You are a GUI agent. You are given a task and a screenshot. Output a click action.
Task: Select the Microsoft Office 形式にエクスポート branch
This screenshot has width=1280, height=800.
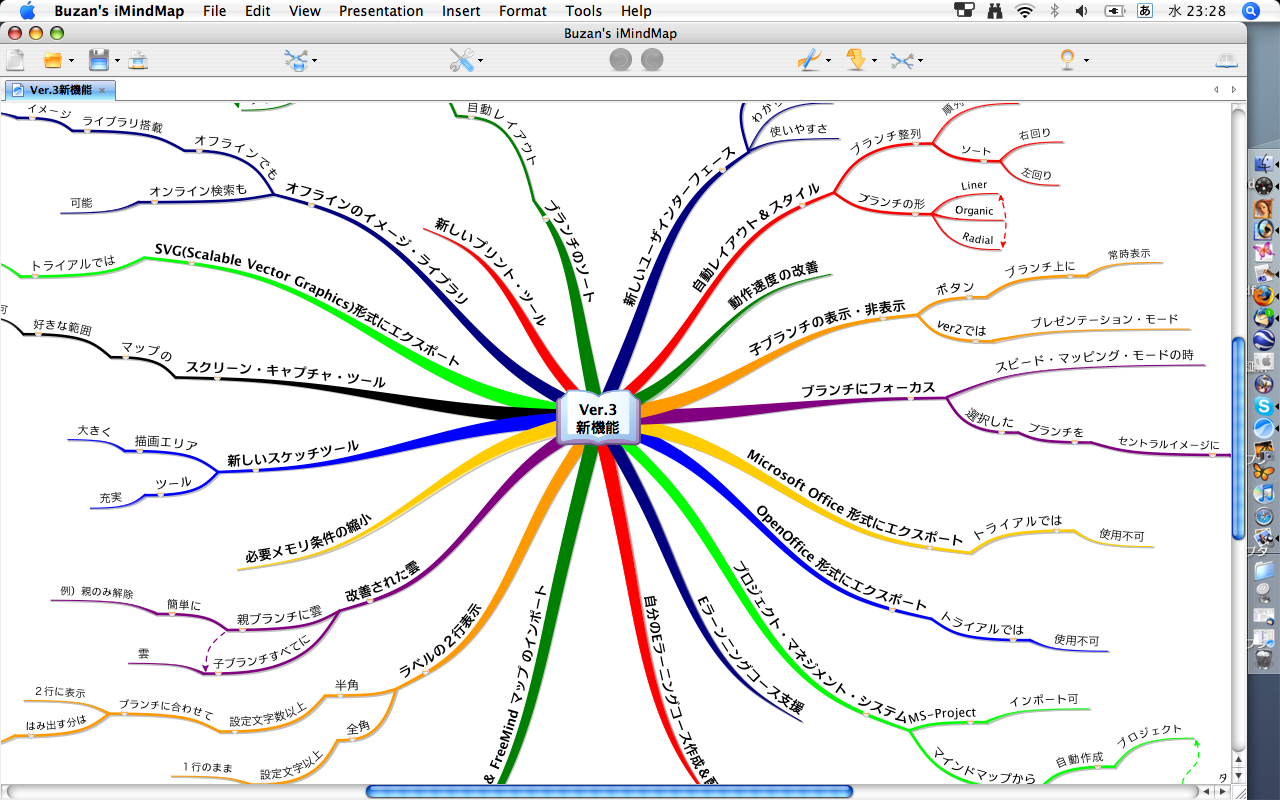[x=854, y=497]
